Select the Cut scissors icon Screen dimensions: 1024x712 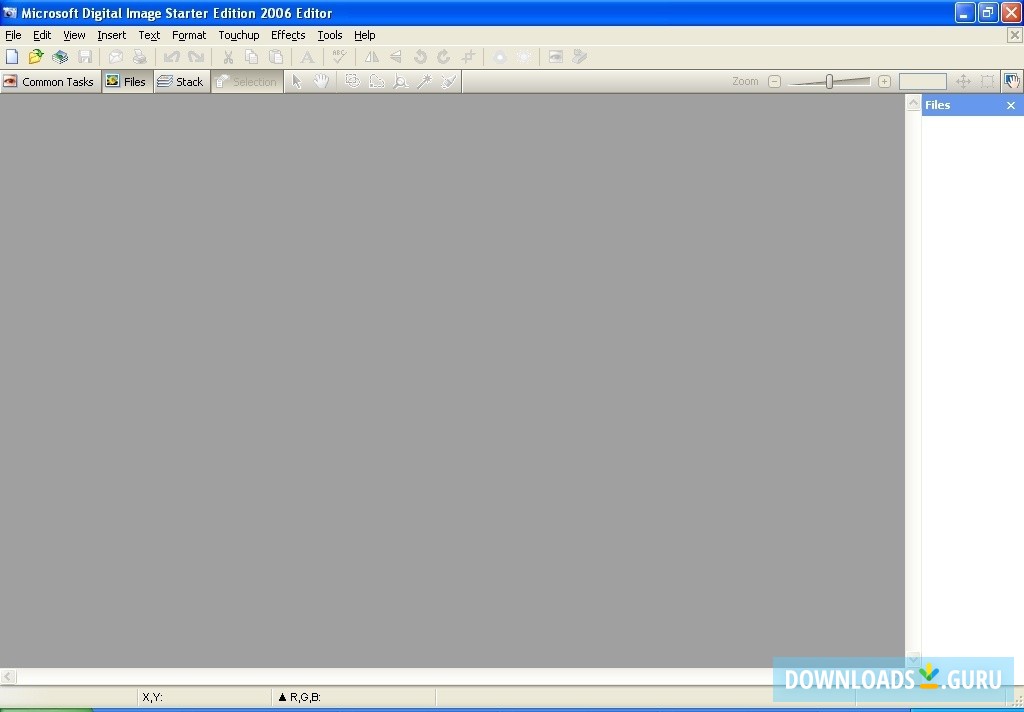click(x=228, y=57)
